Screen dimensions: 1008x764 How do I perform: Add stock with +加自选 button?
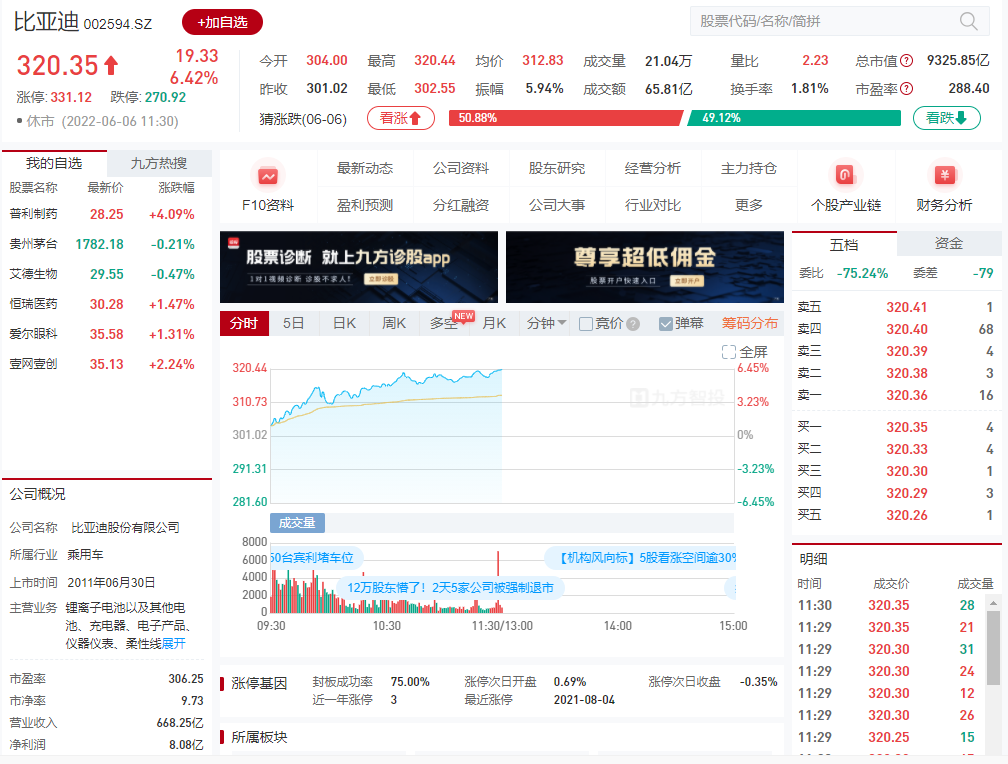click(222, 22)
